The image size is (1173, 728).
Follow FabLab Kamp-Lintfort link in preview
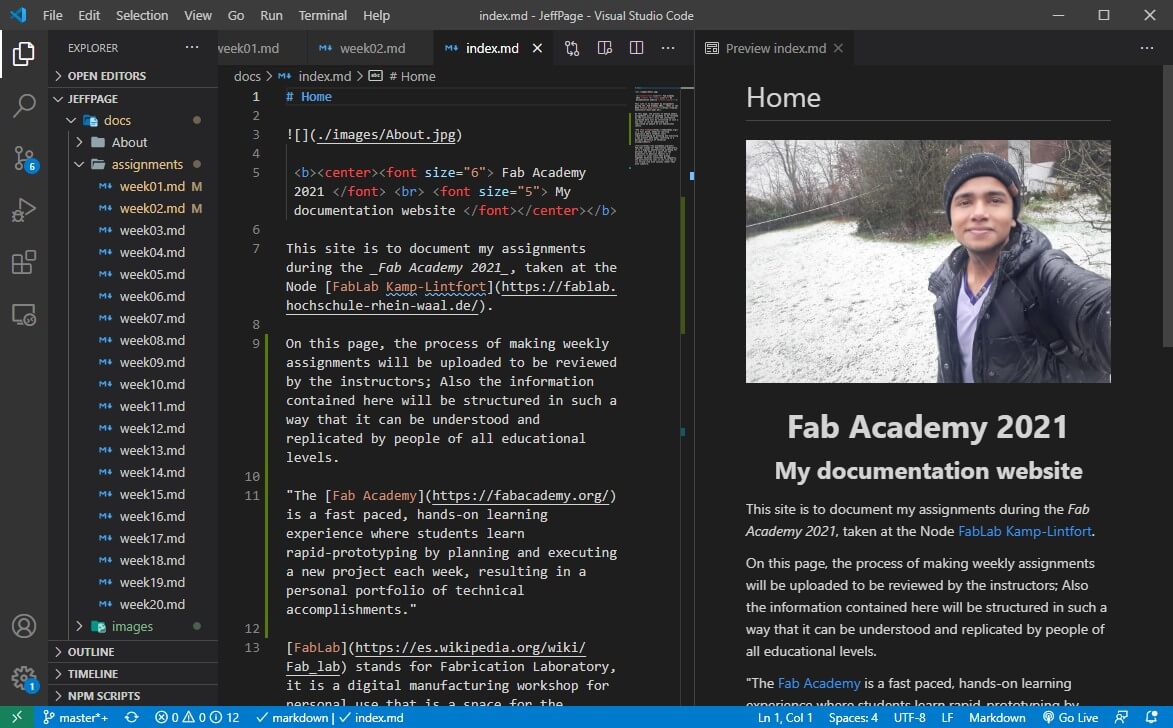coord(1025,531)
